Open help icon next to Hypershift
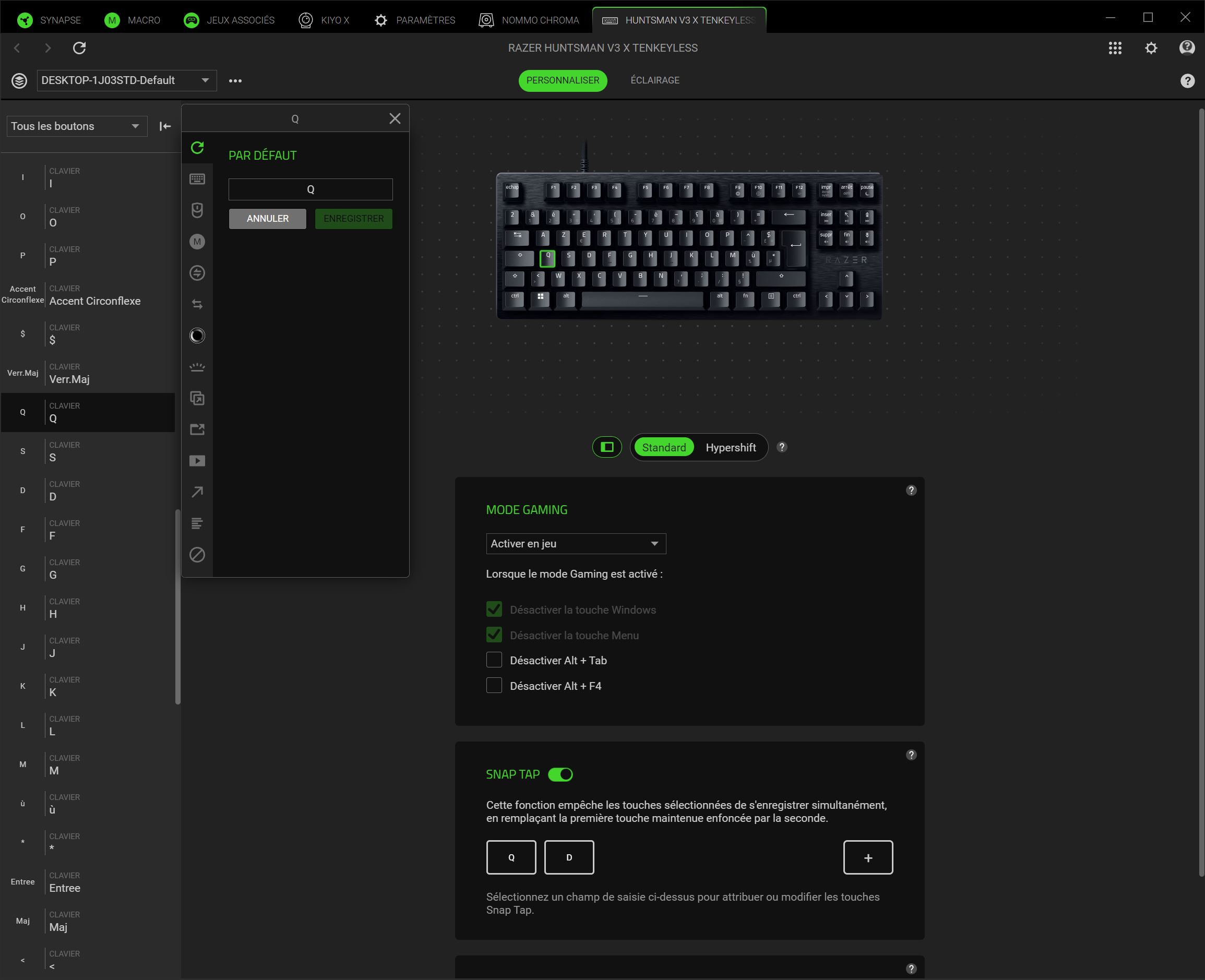 tap(782, 447)
